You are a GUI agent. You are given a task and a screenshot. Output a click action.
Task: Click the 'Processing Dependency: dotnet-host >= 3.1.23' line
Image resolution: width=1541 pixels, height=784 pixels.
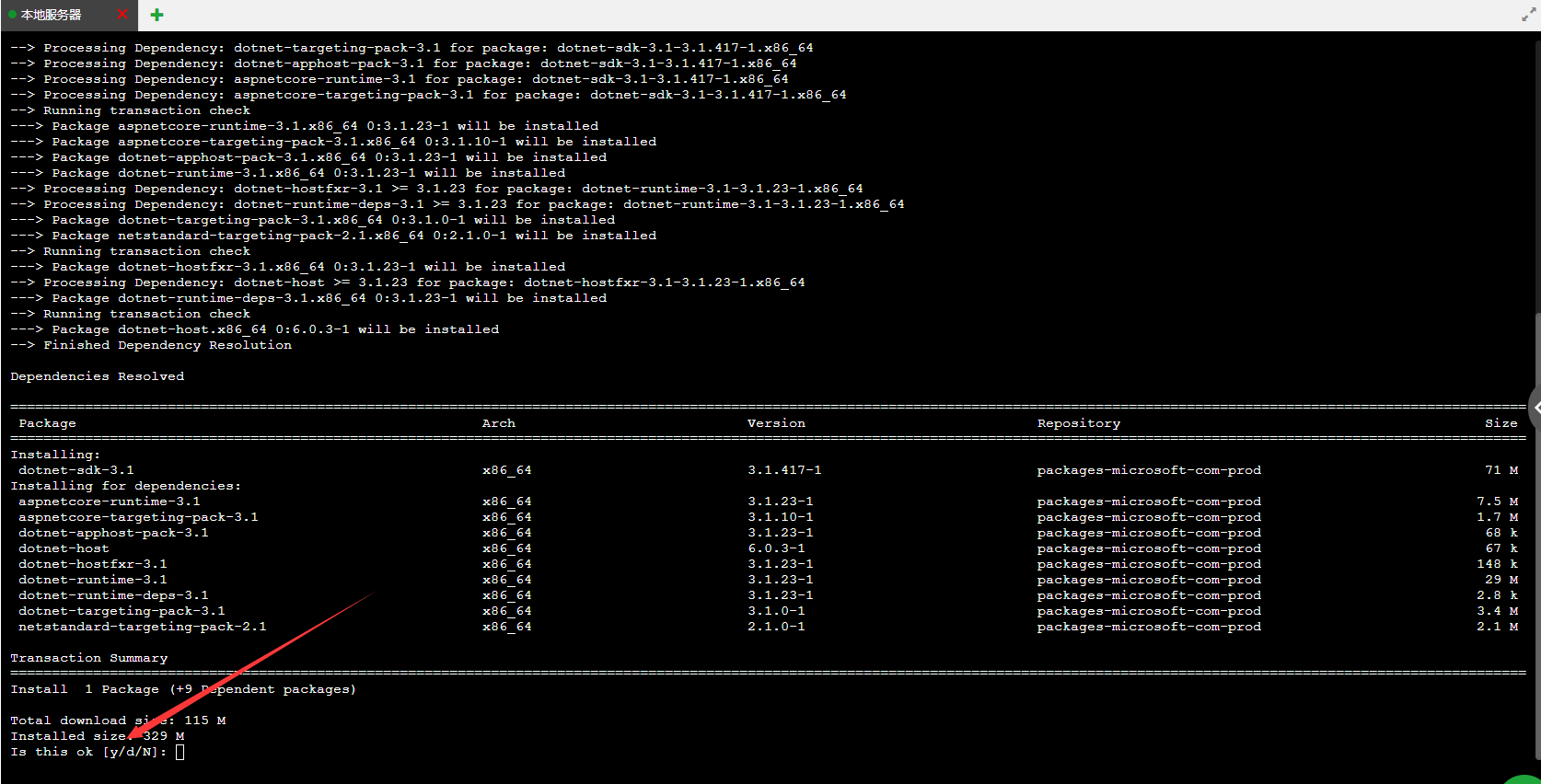[408, 282]
